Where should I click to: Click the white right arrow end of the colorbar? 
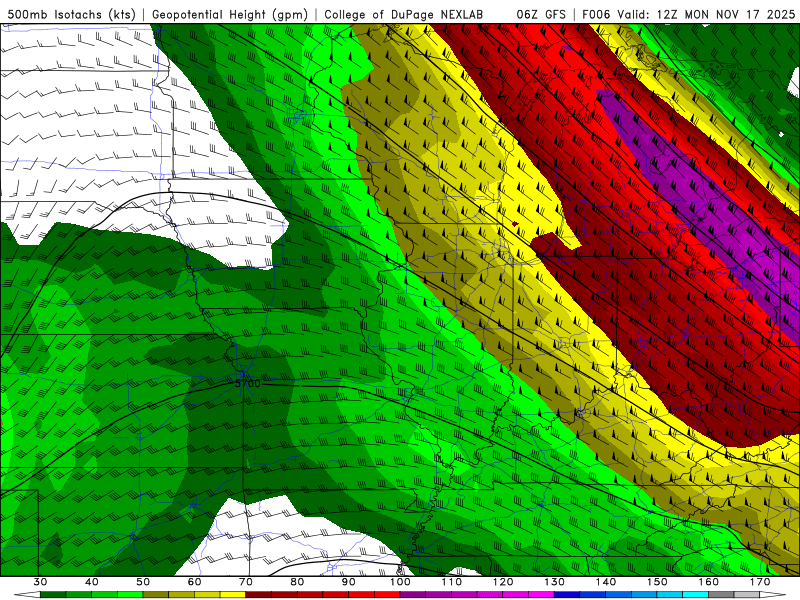click(773, 595)
